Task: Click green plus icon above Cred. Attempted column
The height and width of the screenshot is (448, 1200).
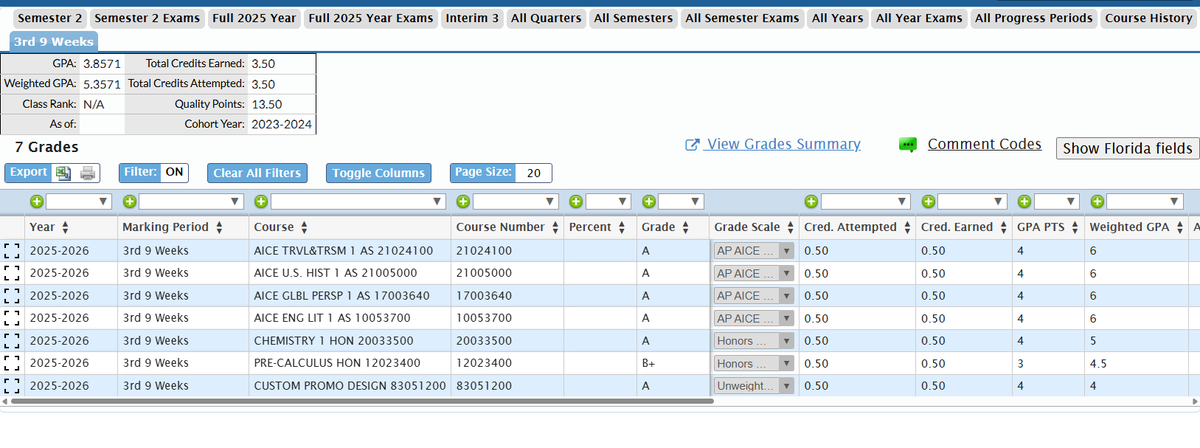Action: point(812,201)
